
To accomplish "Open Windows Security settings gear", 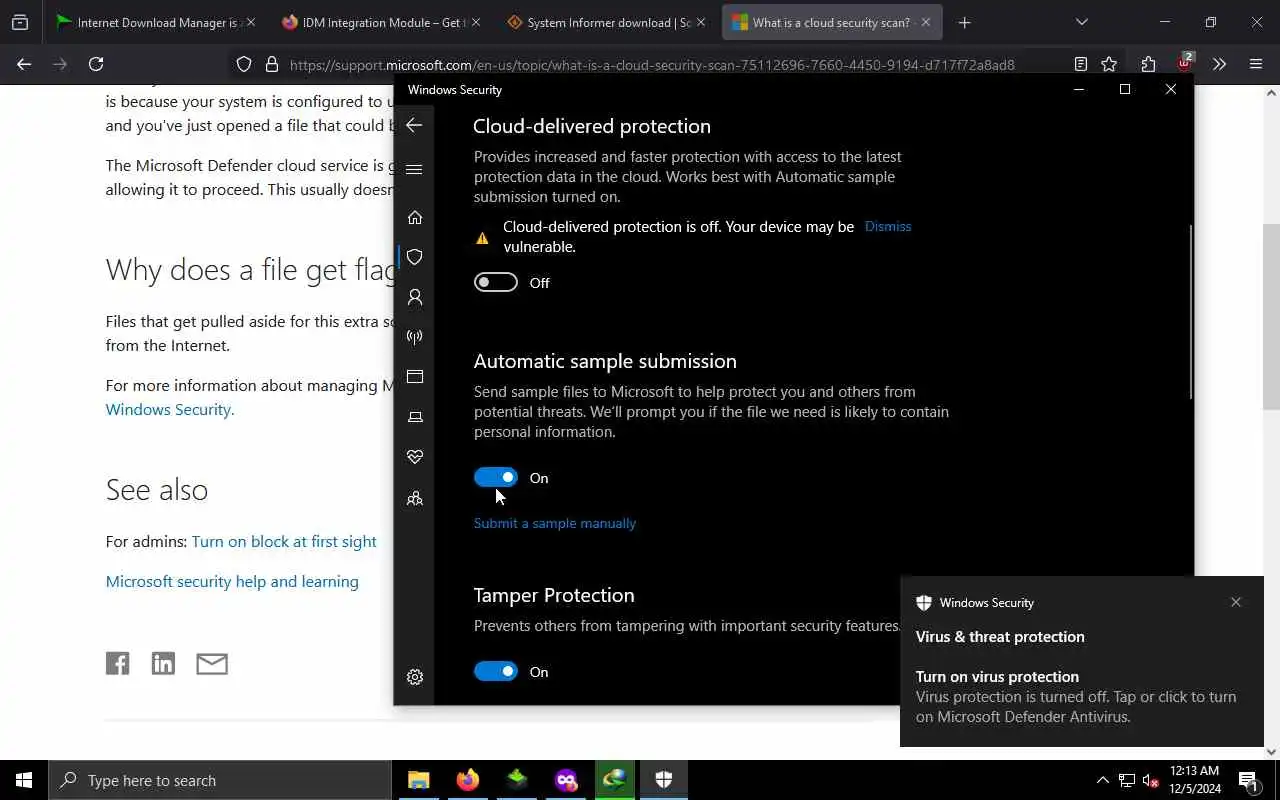I will [x=415, y=677].
